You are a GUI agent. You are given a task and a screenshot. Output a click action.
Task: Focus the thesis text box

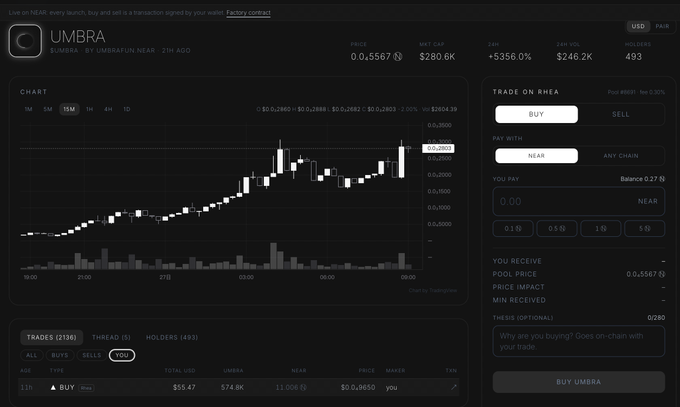(579, 341)
